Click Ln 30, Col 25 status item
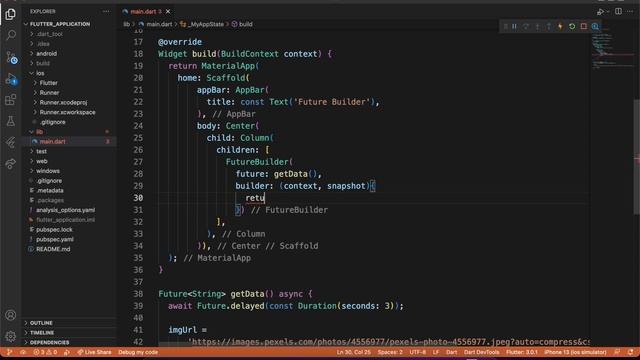The width and height of the screenshot is (640, 360). 353,352
